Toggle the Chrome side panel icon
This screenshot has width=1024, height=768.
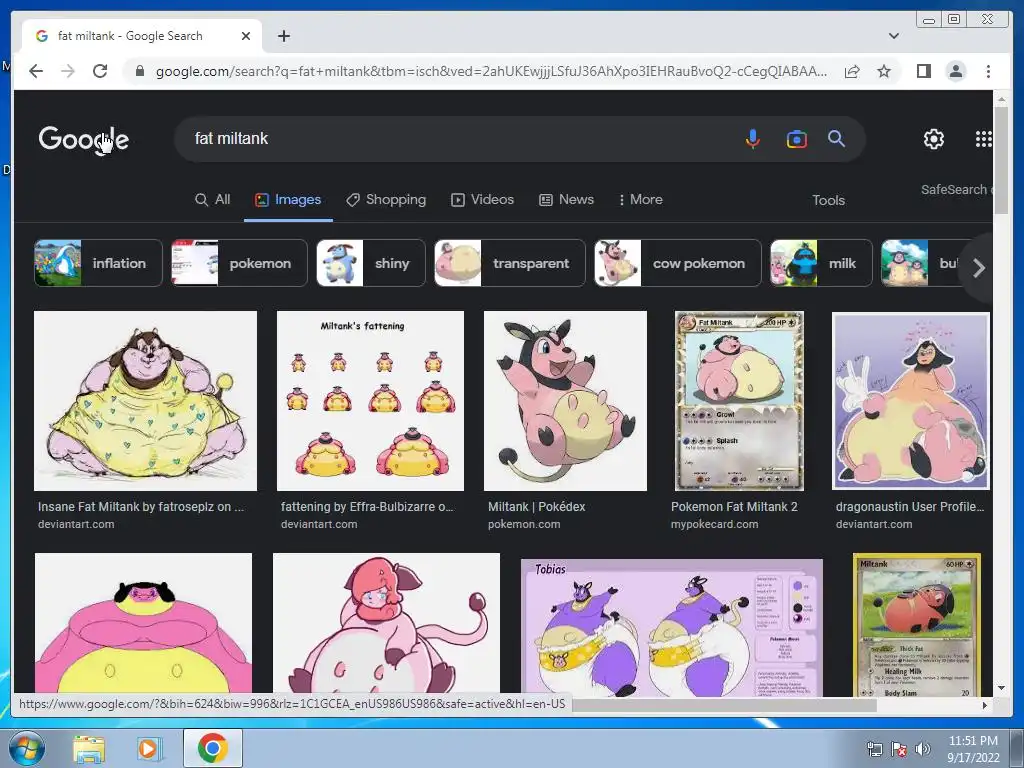click(x=923, y=71)
